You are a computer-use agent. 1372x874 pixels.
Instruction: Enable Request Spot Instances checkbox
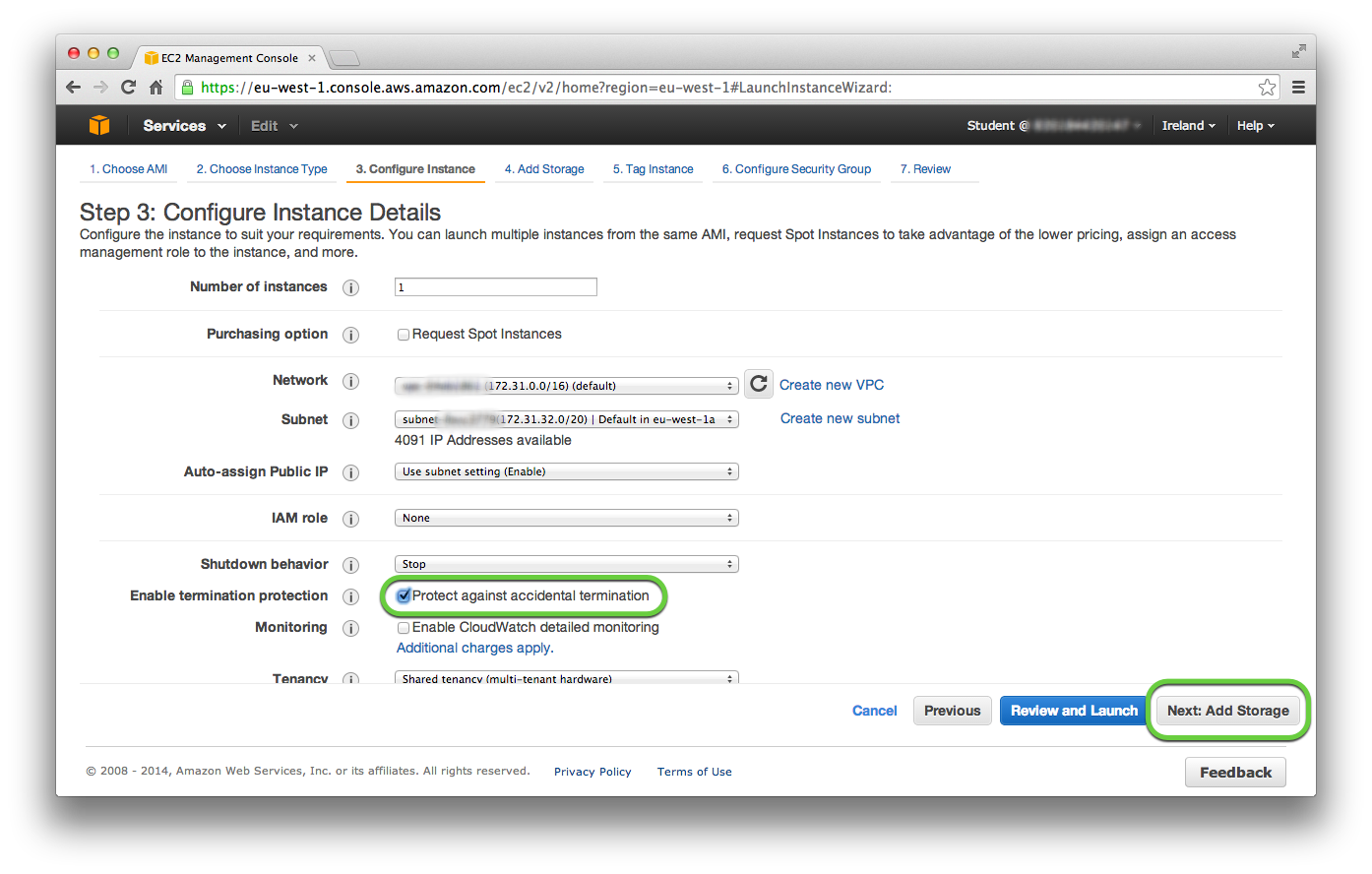tap(403, 335)
